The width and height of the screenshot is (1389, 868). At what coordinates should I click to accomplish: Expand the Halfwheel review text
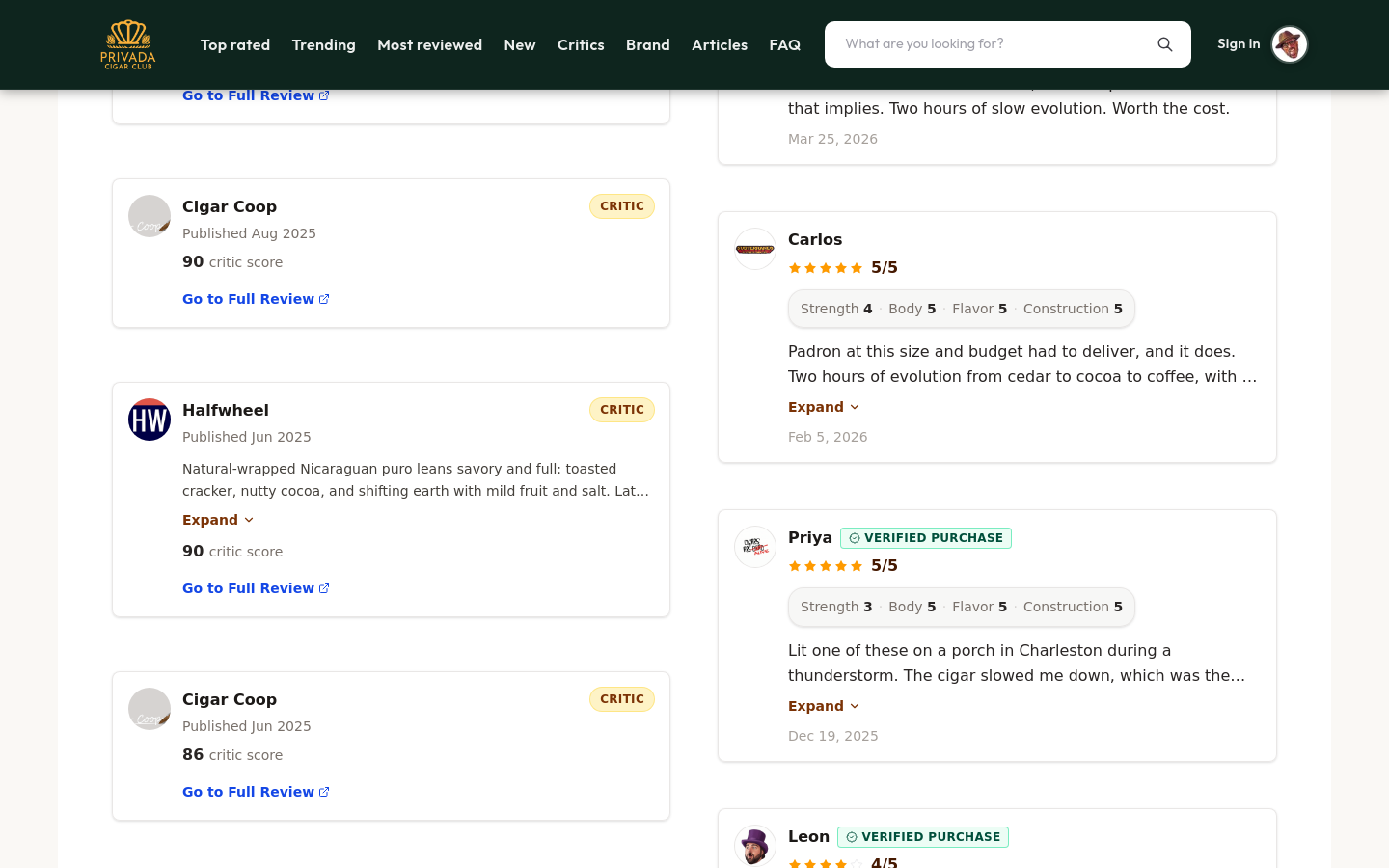218,520
